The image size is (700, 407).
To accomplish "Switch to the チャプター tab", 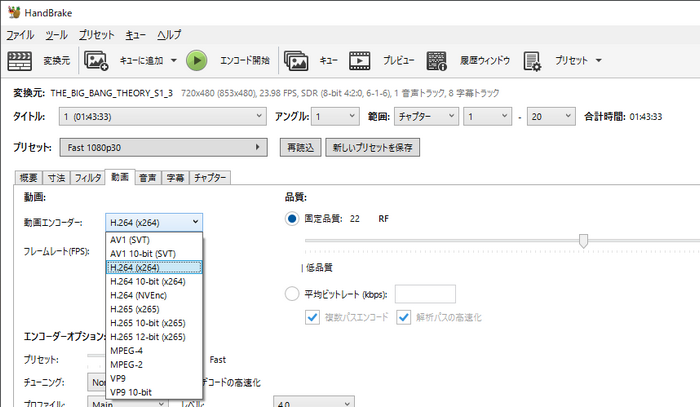I will (210, 178).
